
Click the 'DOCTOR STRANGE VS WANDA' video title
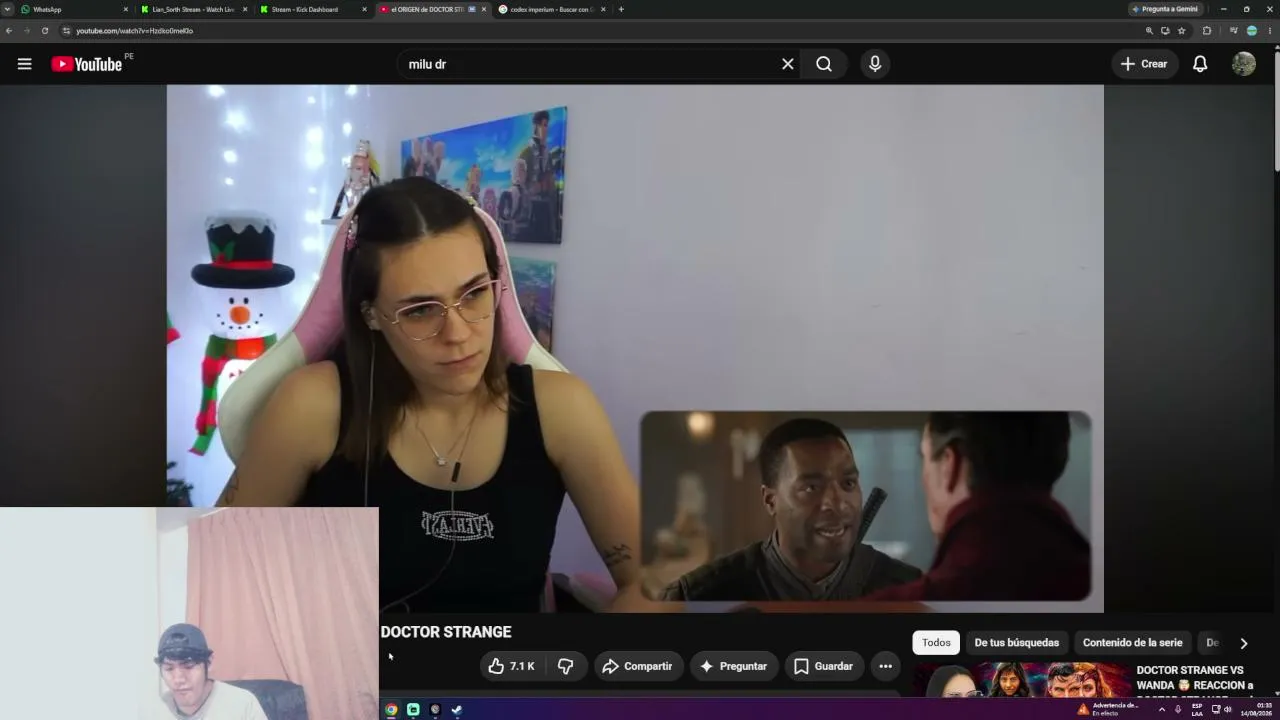[1195, 678]
